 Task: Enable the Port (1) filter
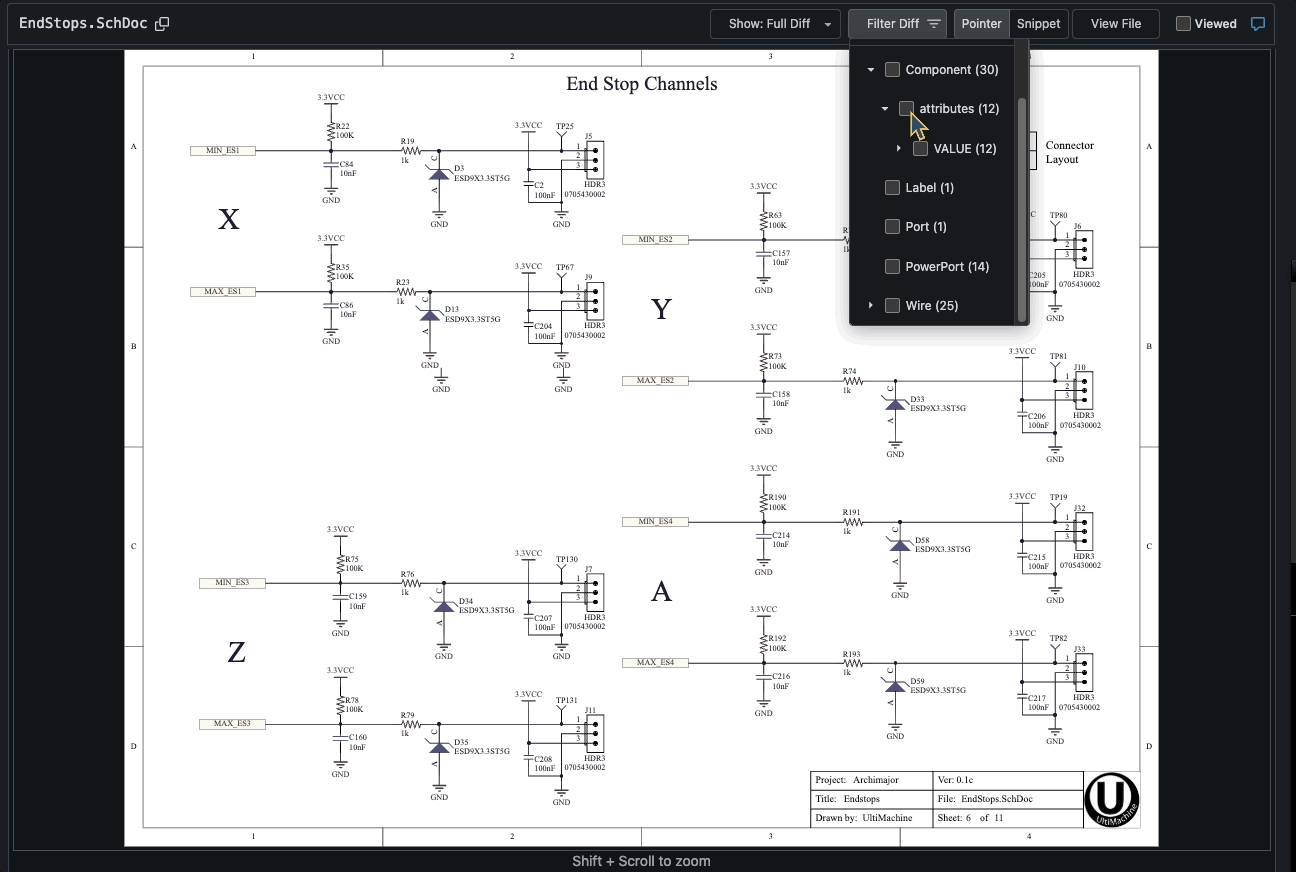point(892,226)
